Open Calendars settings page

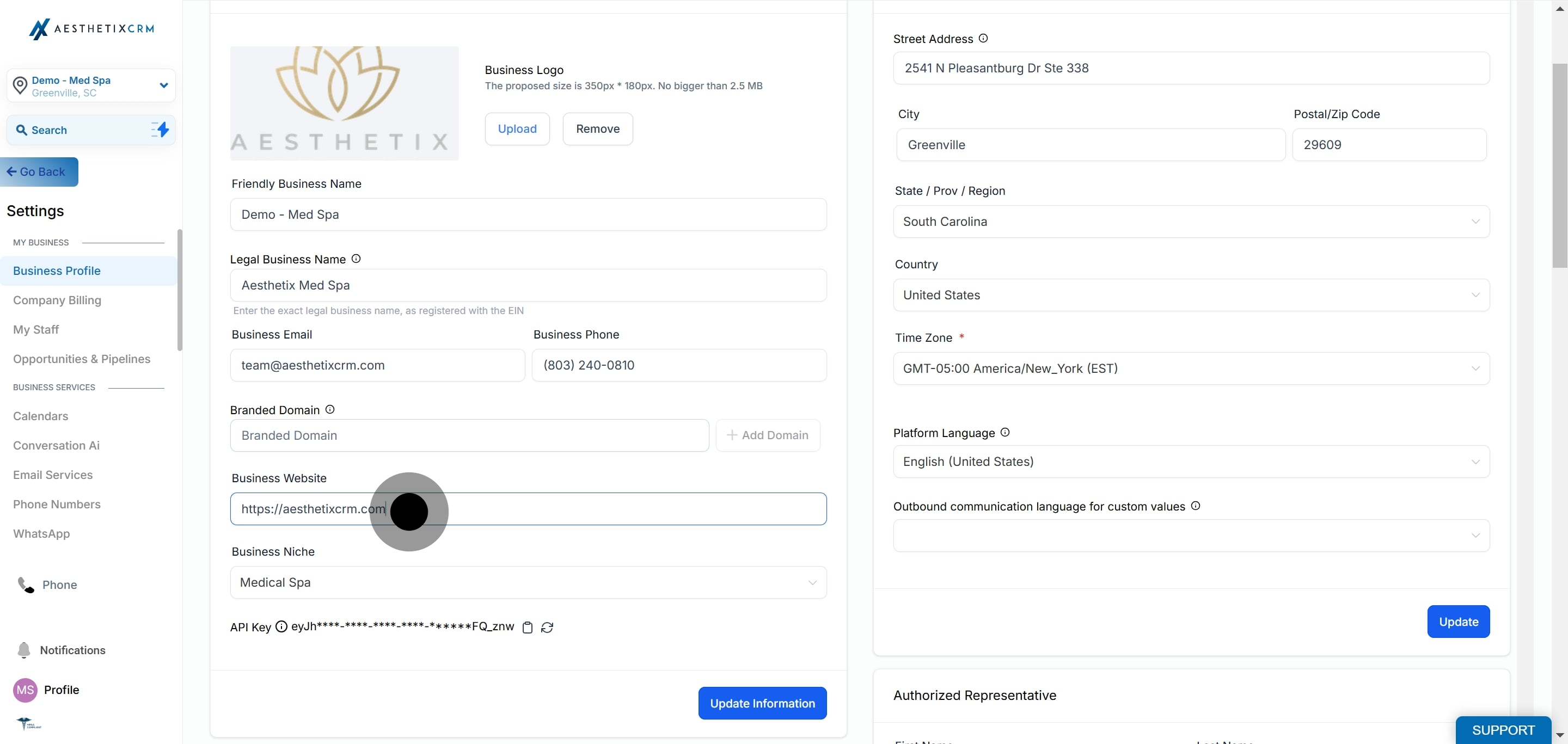pyautogui.click(x=41, y=416)
